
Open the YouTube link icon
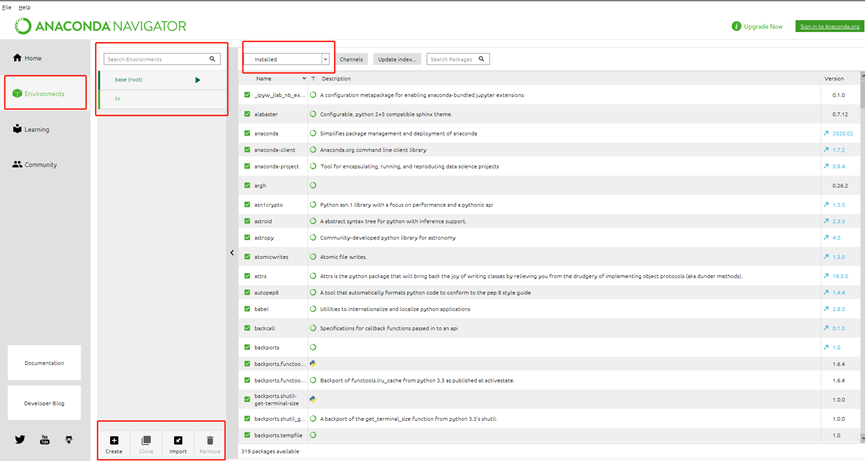(x=45, y=439)
